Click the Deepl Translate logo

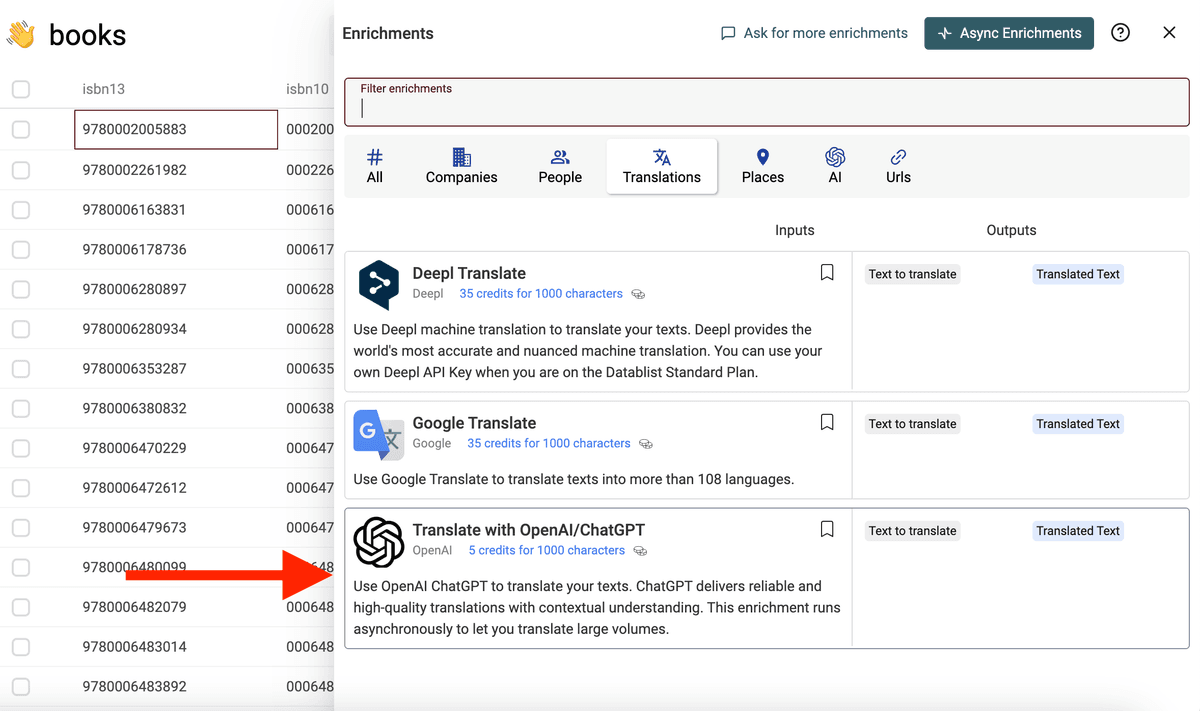(x=379, y=285)
